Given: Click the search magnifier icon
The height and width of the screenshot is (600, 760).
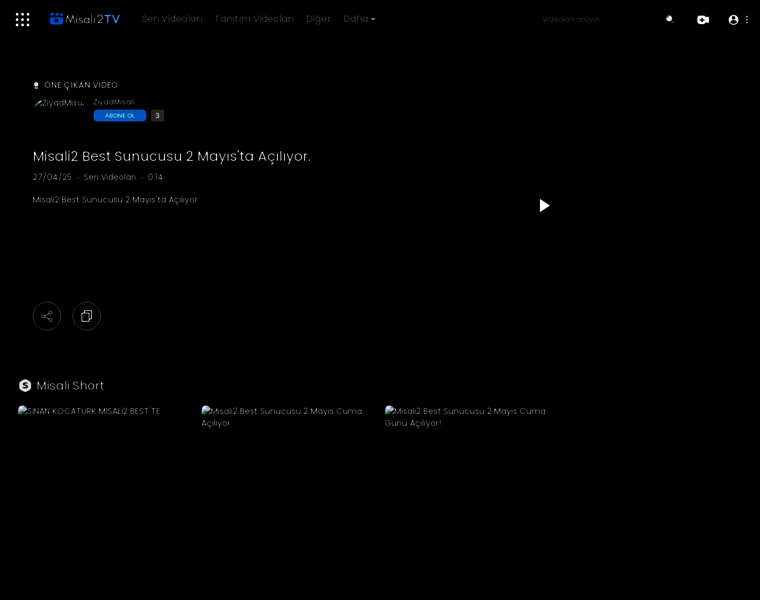Looking at the screenshot, I should coord(670,19).
